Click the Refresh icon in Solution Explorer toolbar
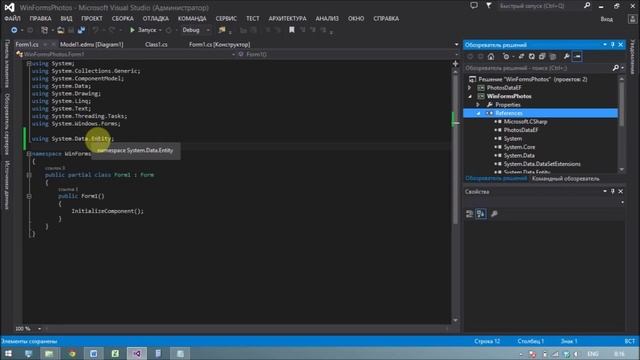 click(x=531, y=57)
